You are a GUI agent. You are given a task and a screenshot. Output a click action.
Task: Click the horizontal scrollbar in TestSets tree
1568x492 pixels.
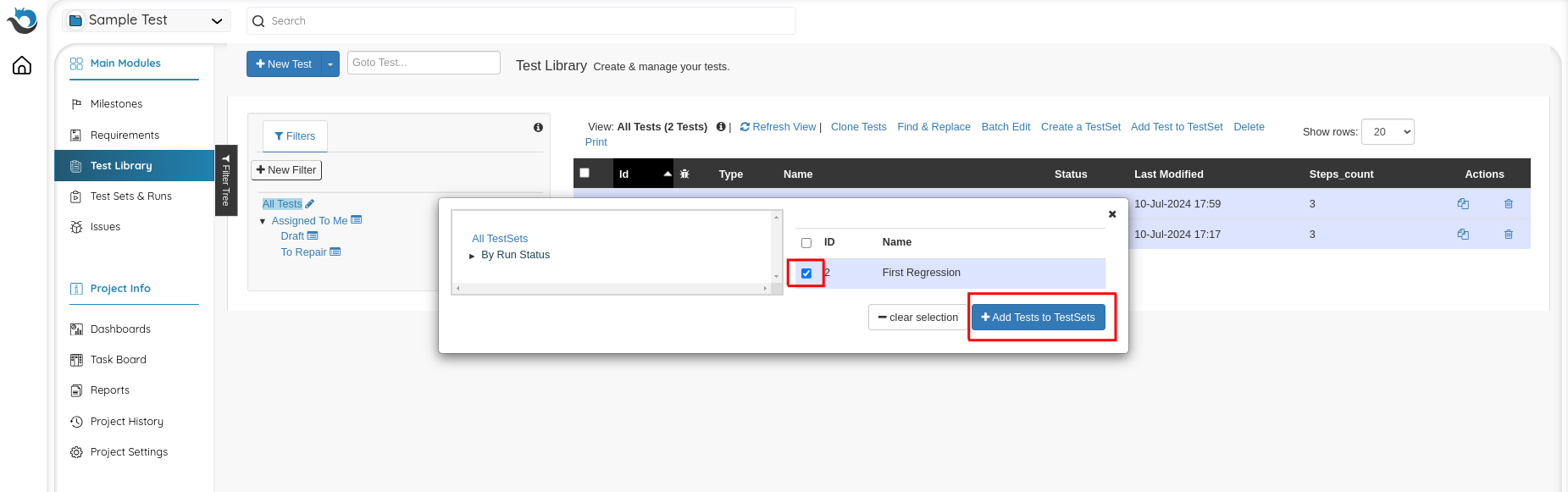[x=610, y=289]
